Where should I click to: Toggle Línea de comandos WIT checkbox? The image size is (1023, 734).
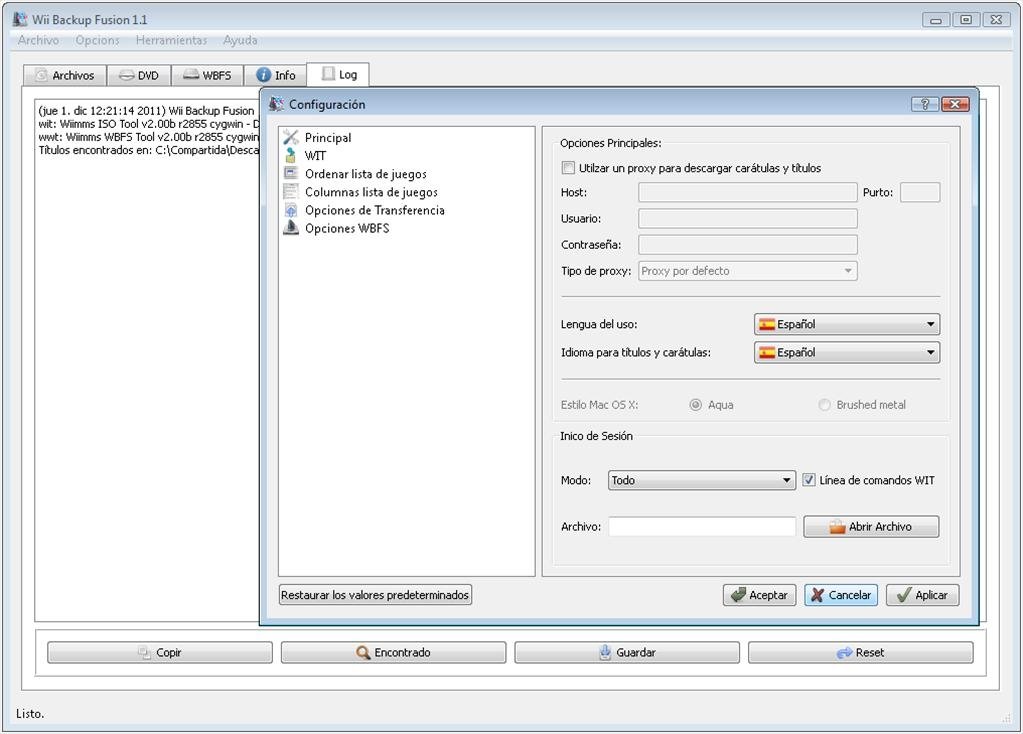[x=809, y=480]
